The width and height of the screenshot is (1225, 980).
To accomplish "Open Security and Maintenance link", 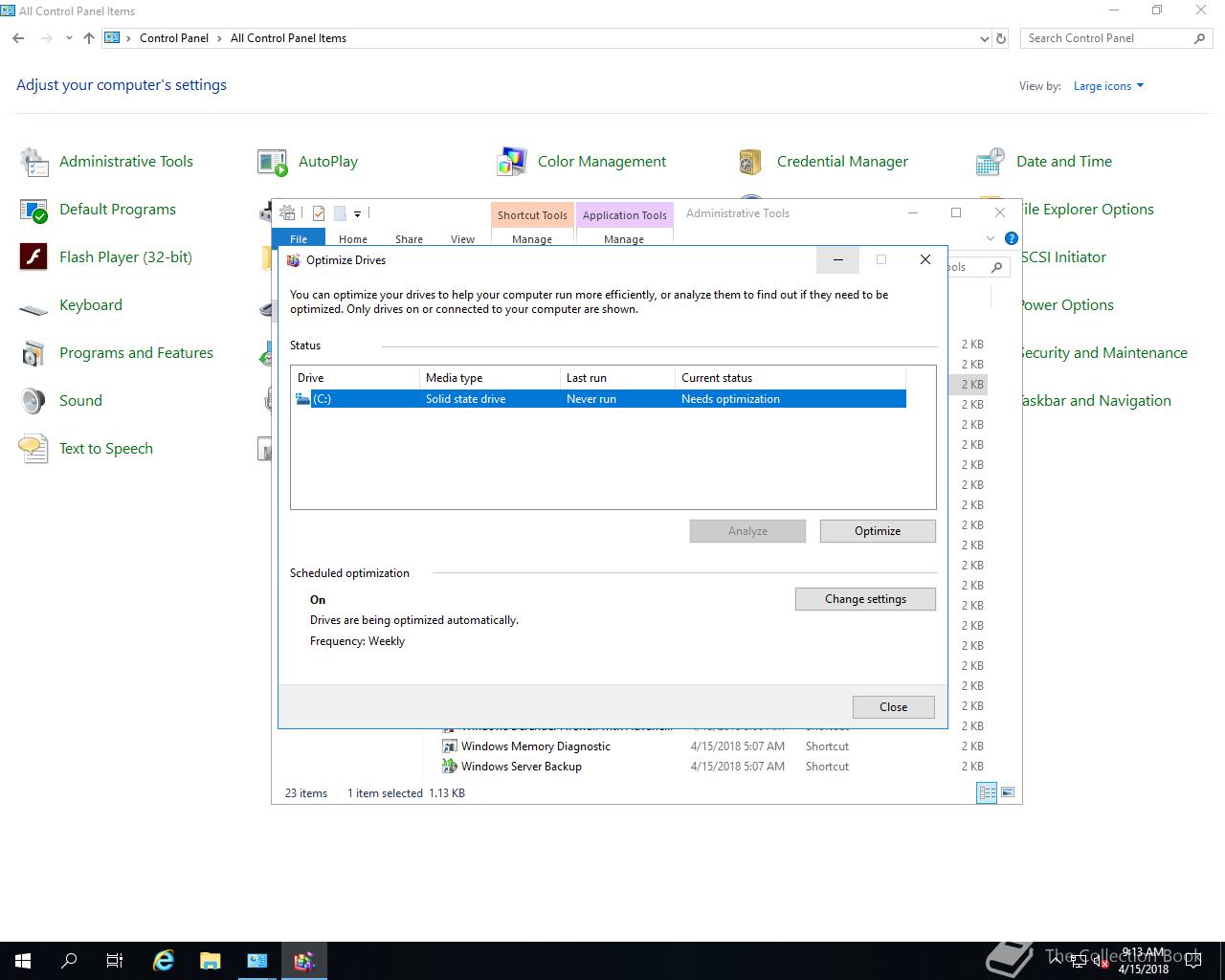I will point(1102,353).
